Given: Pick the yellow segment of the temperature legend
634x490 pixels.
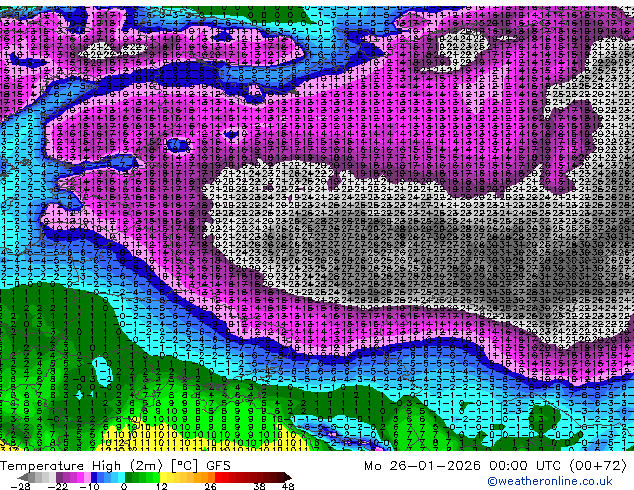Looking at the screenshot, I should point(163,477).
